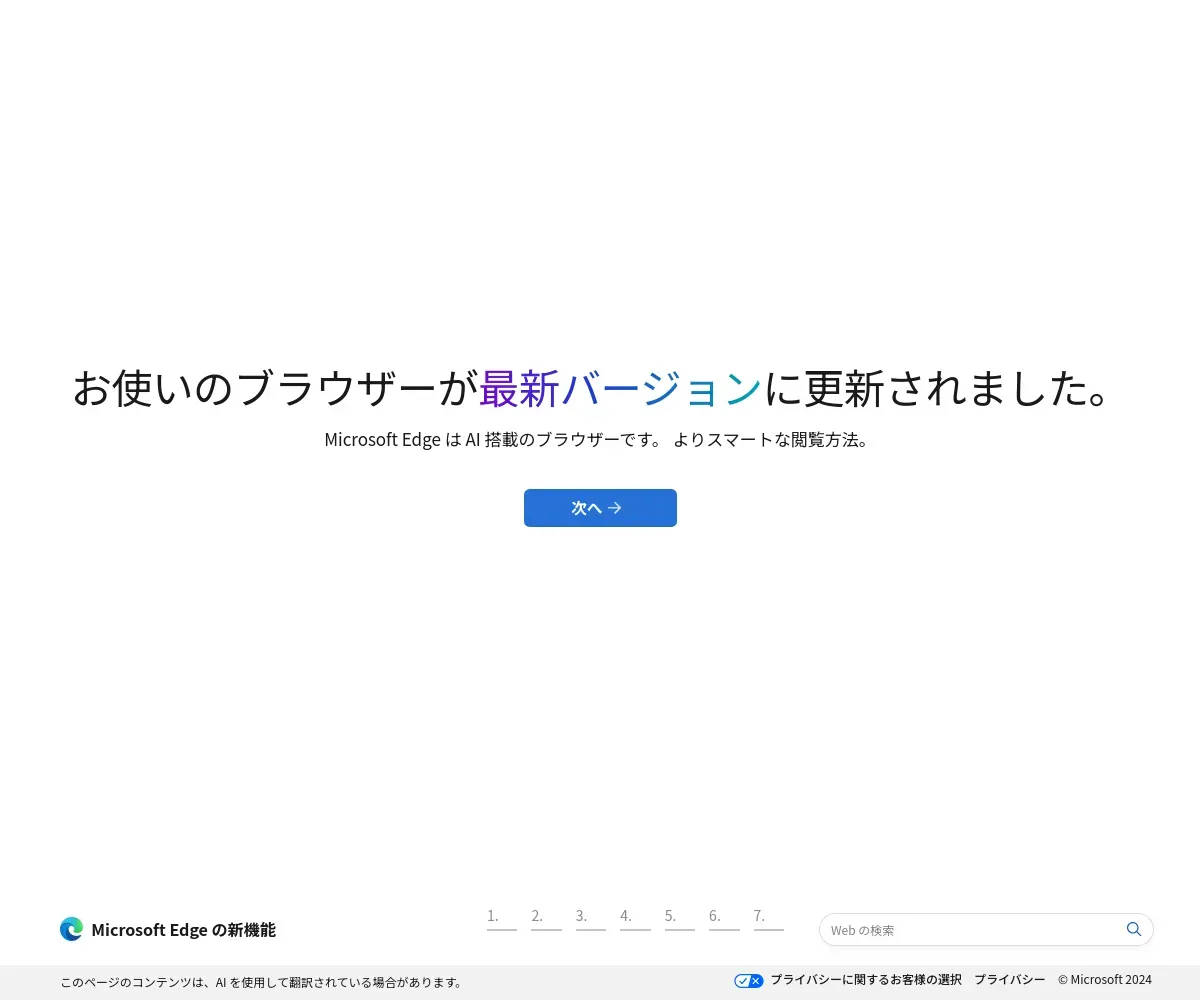Screen dimensions: 1200x1000
Task: Go to step 1 in pagination
Action: tap(502, 918)
